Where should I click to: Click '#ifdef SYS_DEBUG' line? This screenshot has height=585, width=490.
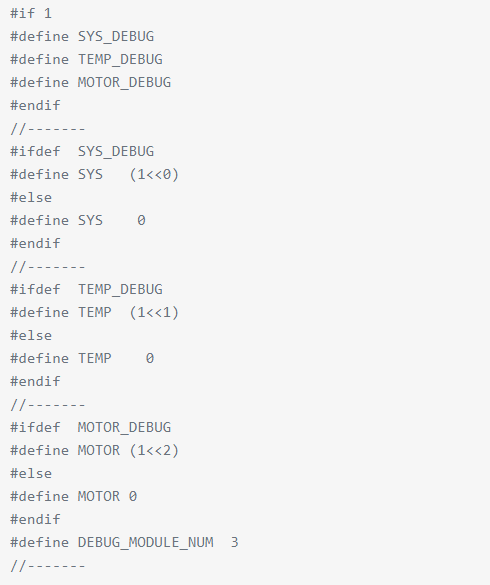coord(82,151)
